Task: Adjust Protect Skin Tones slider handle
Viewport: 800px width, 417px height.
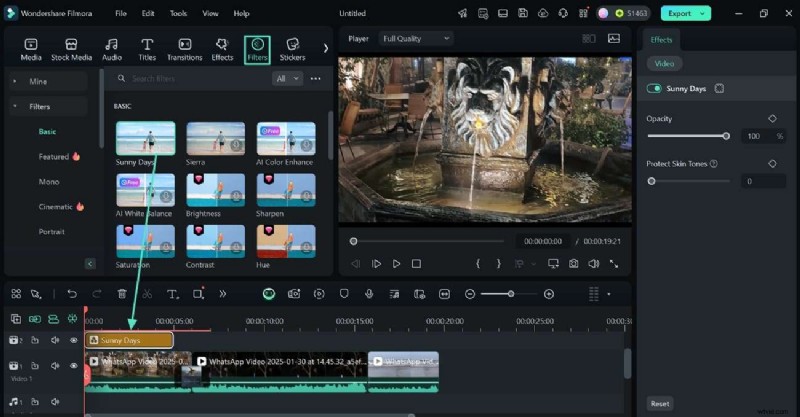Action: coord(652,181)
